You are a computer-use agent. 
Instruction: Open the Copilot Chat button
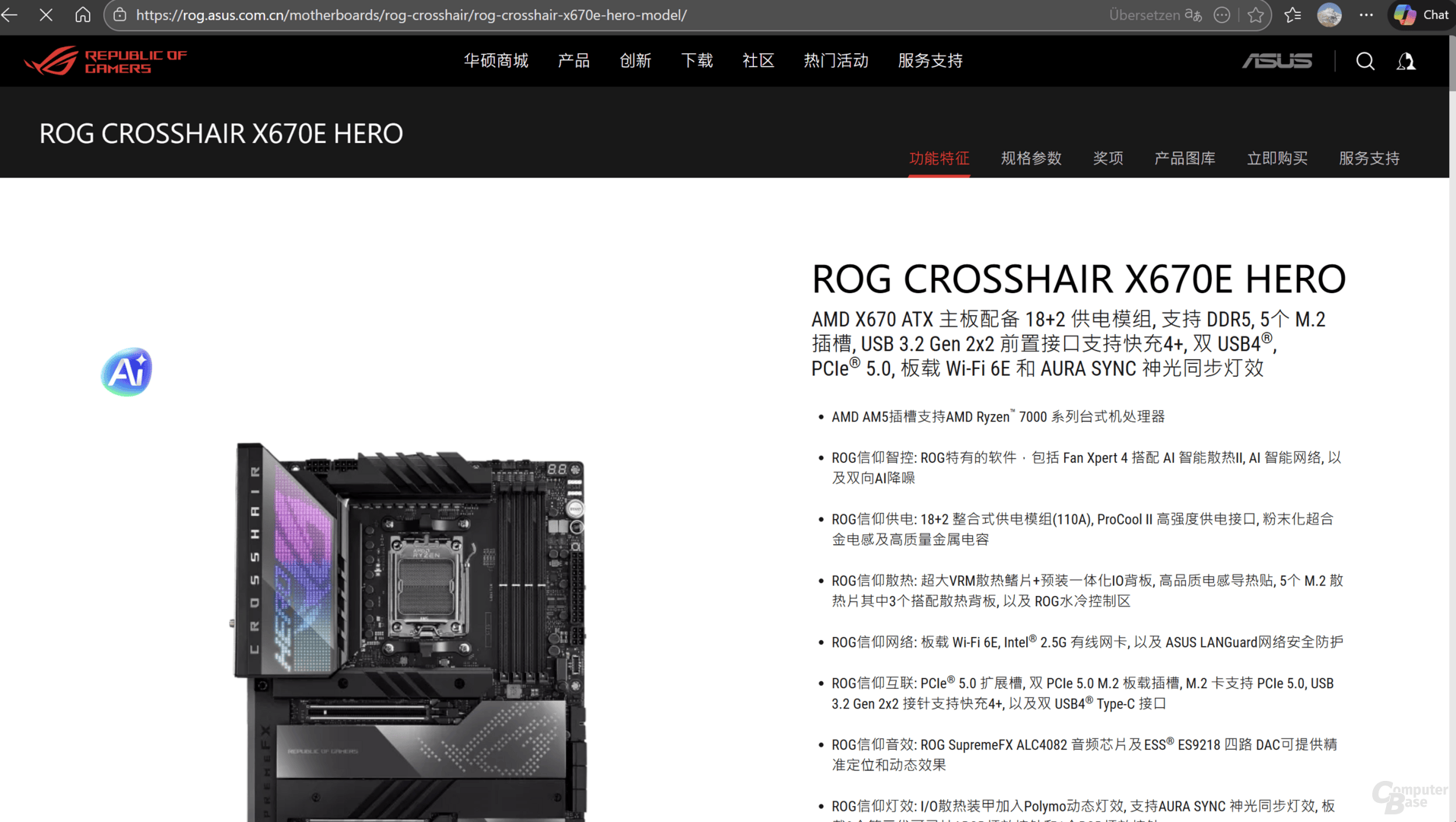(1421, 14)
